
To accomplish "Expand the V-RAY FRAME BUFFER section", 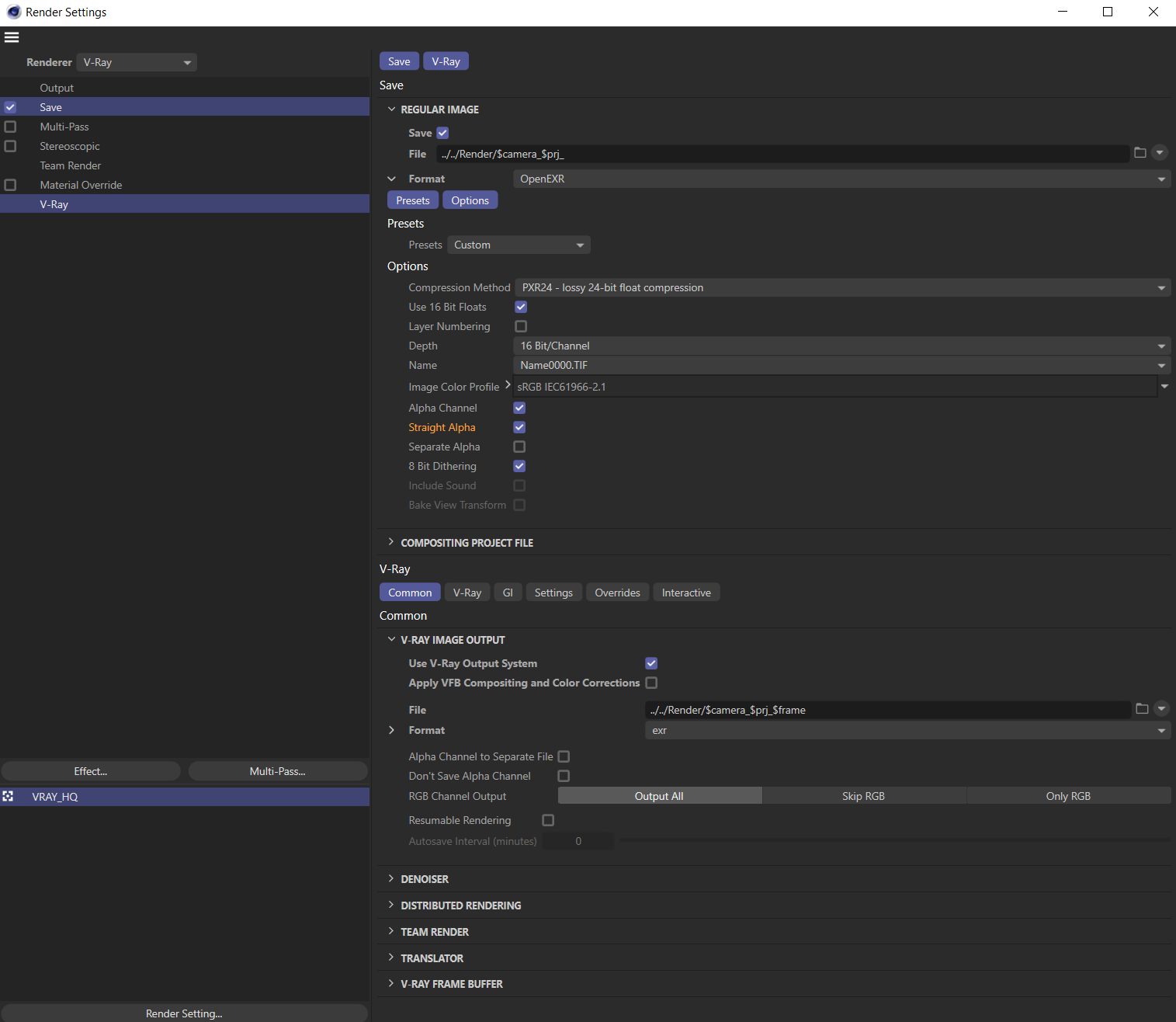I will point(391,983).
